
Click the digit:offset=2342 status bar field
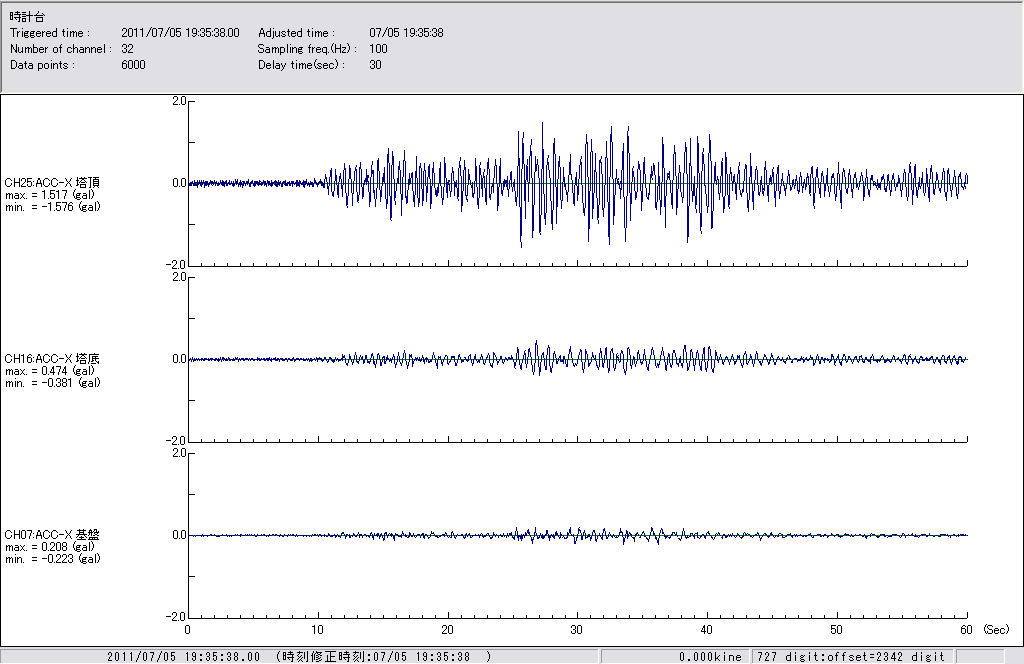click(x=848, y=657)
